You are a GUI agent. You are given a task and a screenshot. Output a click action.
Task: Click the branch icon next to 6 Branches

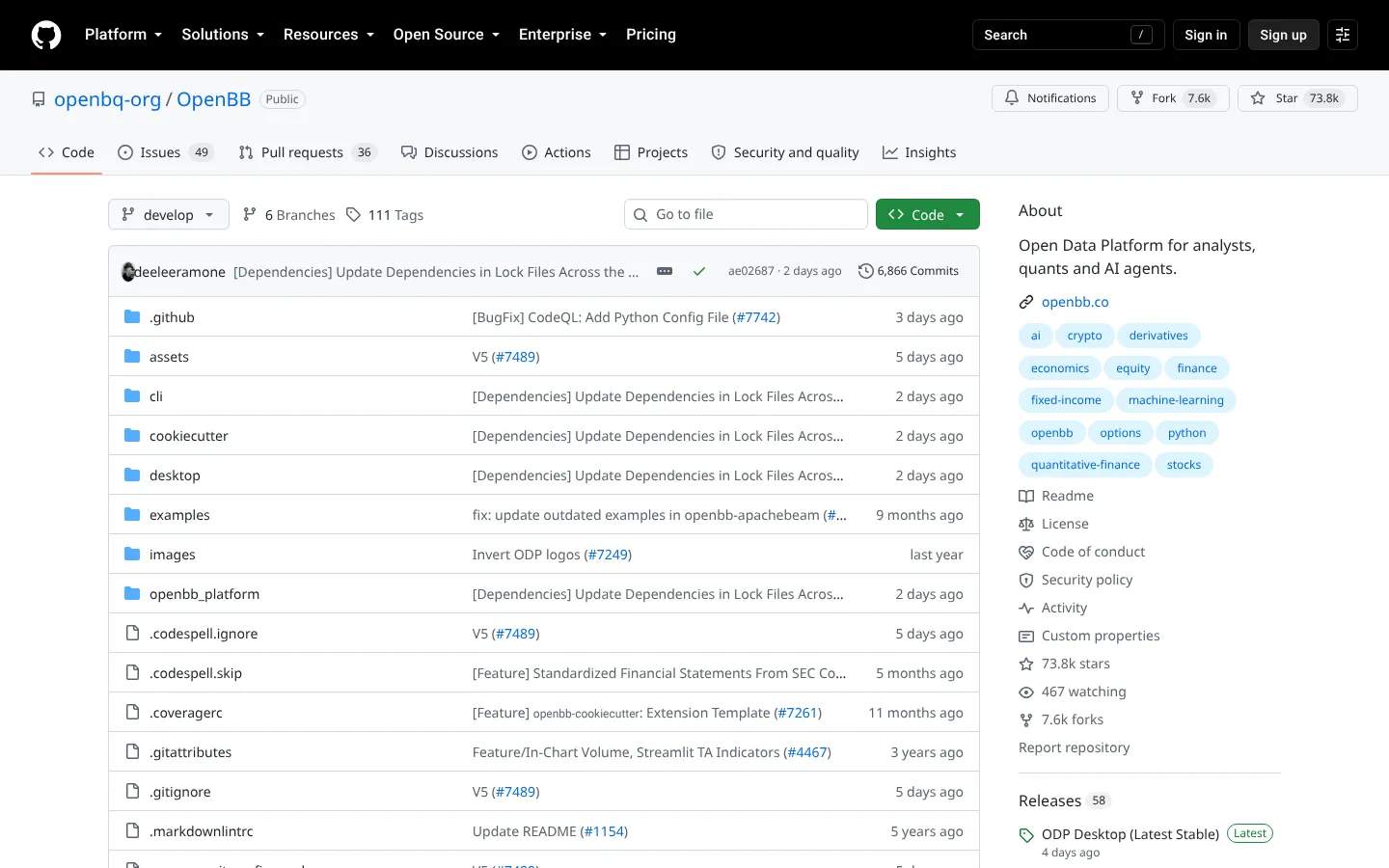tap(250, 215)
